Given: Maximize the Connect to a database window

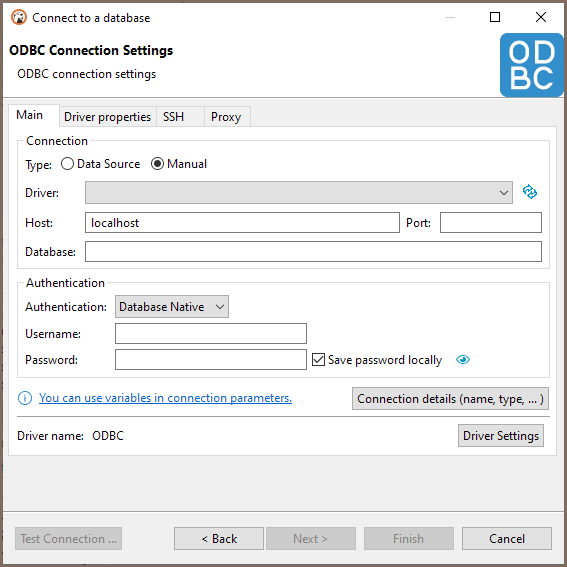Looking at the screenshot, I should [x=495, y=17].
